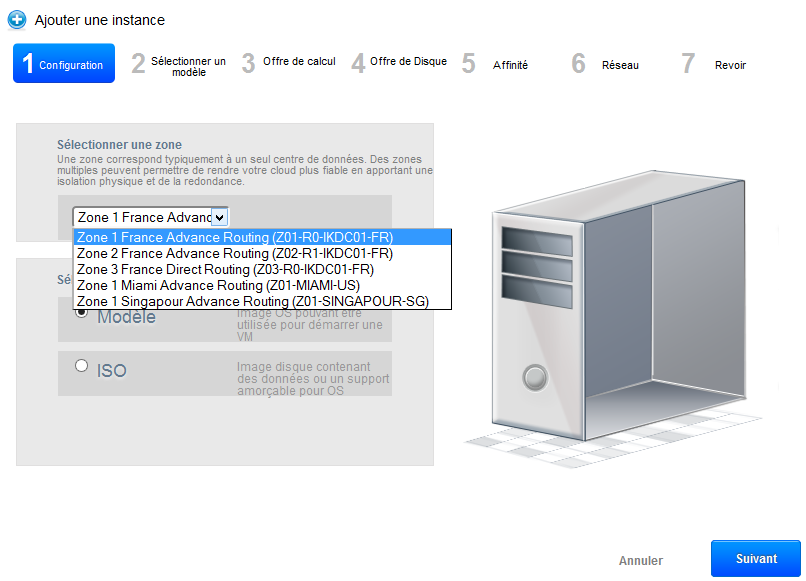The width and height of the screenshot is (806, 581).
Task: Pick Zone 3 France Direct Routing
Action: click(225, 270)
